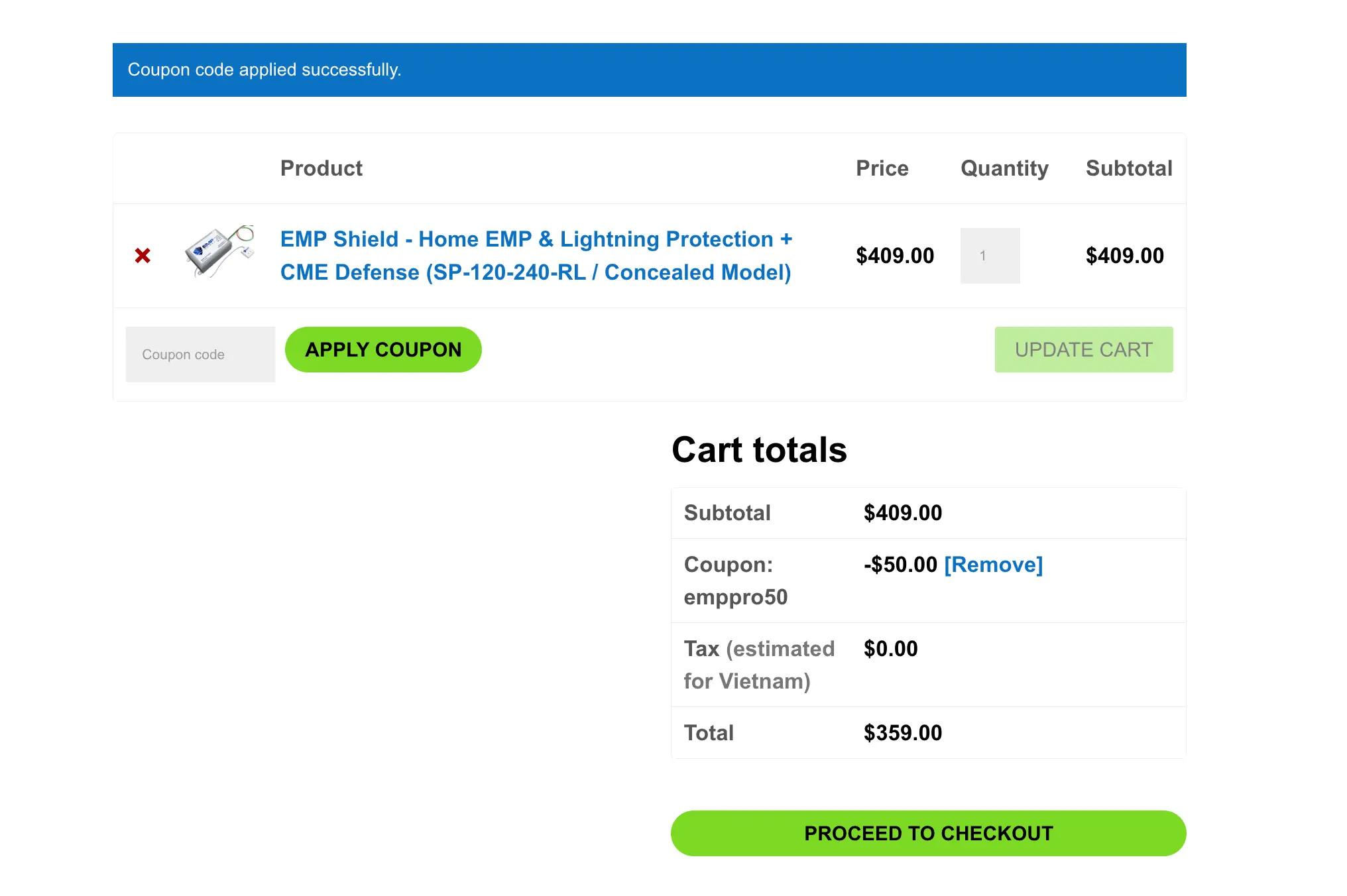This screenshot has height=896, width=1347.
Task: Click the Tax estimated for Vietnam row
Action: point(759,664)
